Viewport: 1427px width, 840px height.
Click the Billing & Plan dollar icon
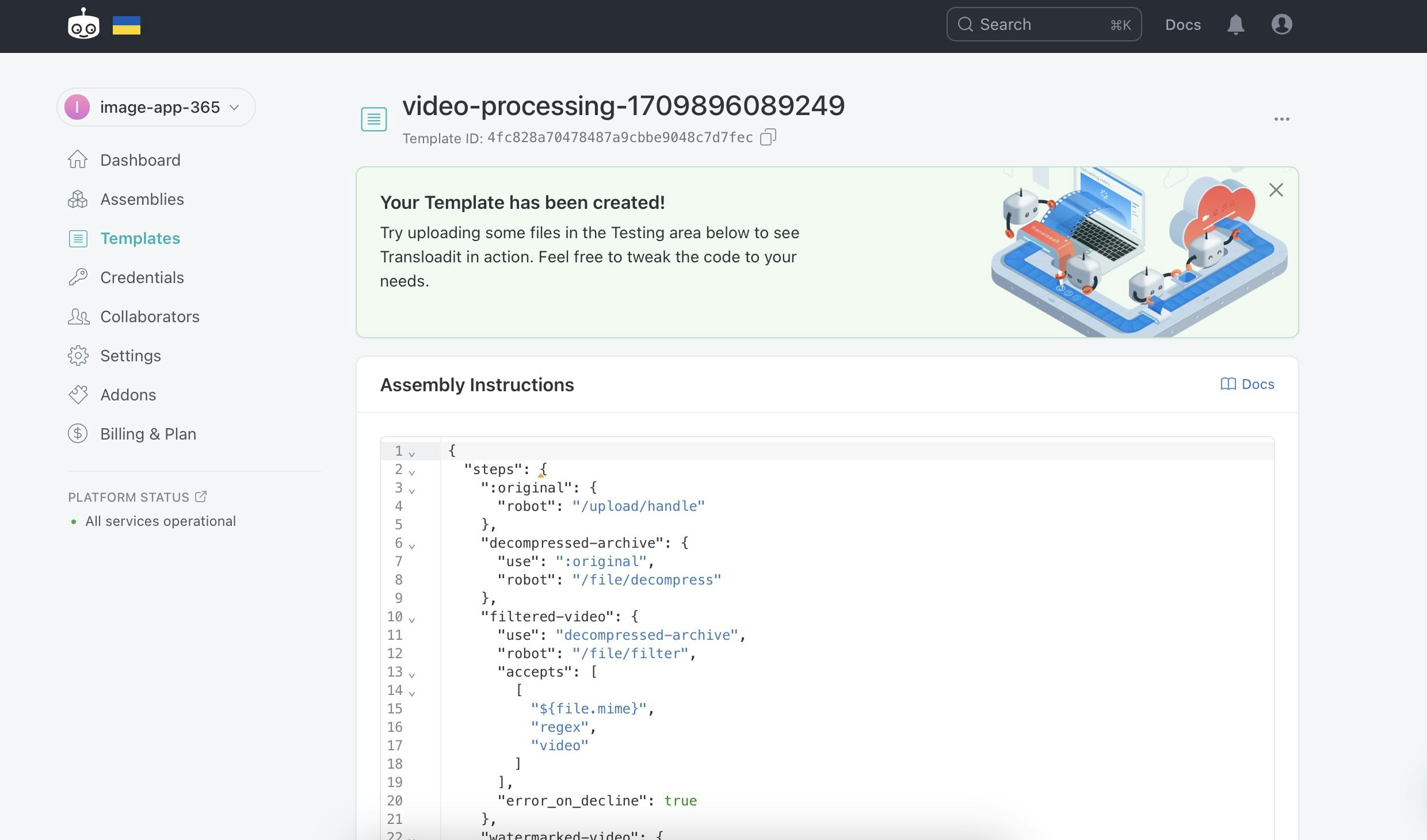pyautogui.click(x=78, y=433)
